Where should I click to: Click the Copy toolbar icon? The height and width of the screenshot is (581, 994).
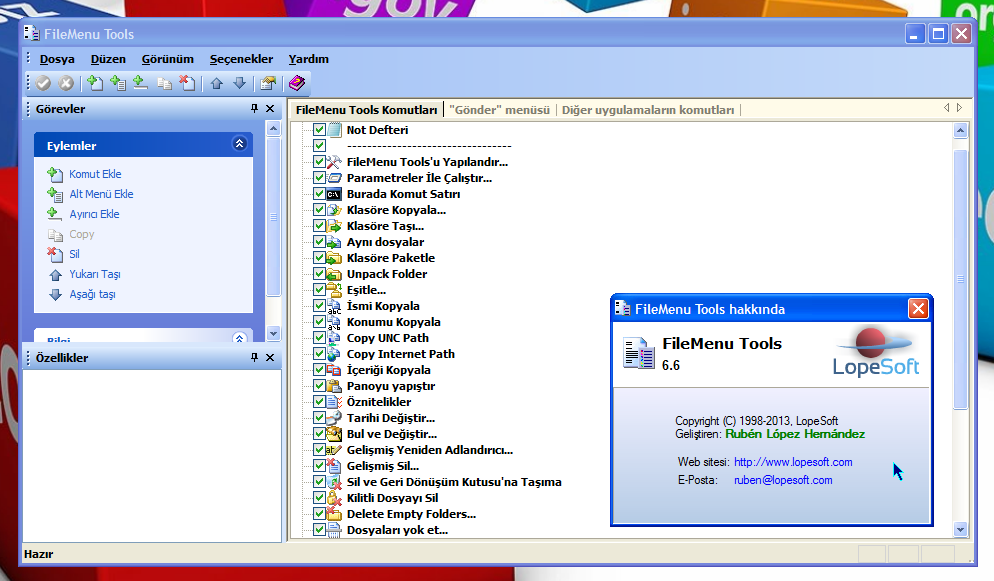click(x=164, y=83)
